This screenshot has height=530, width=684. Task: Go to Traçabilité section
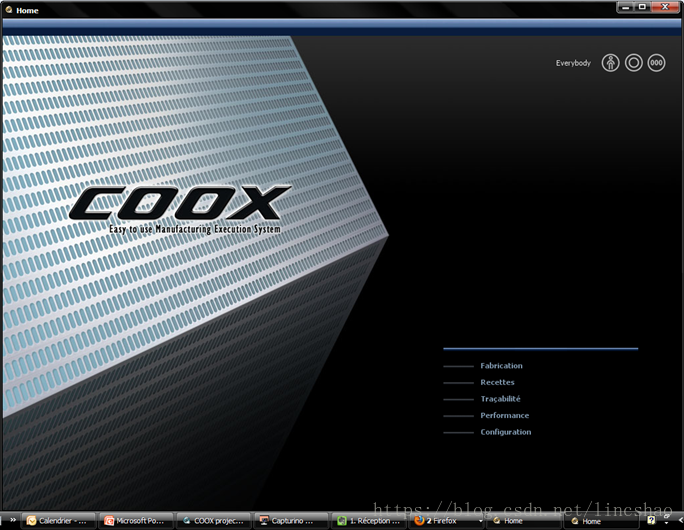click(500, 399)
